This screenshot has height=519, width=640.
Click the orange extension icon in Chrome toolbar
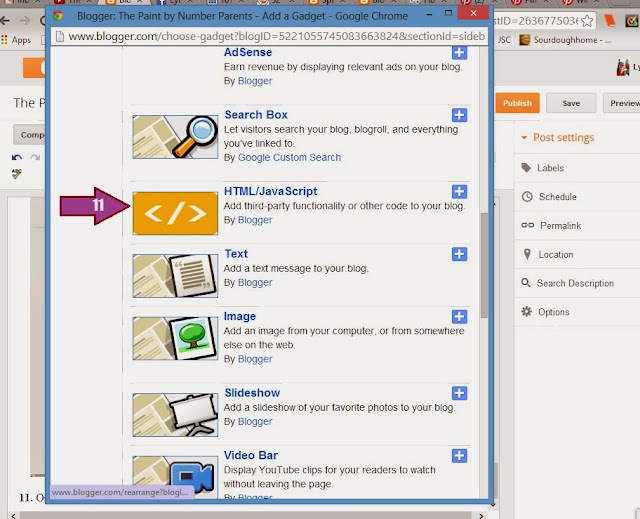pyautogui.click(x=609, y=20)
